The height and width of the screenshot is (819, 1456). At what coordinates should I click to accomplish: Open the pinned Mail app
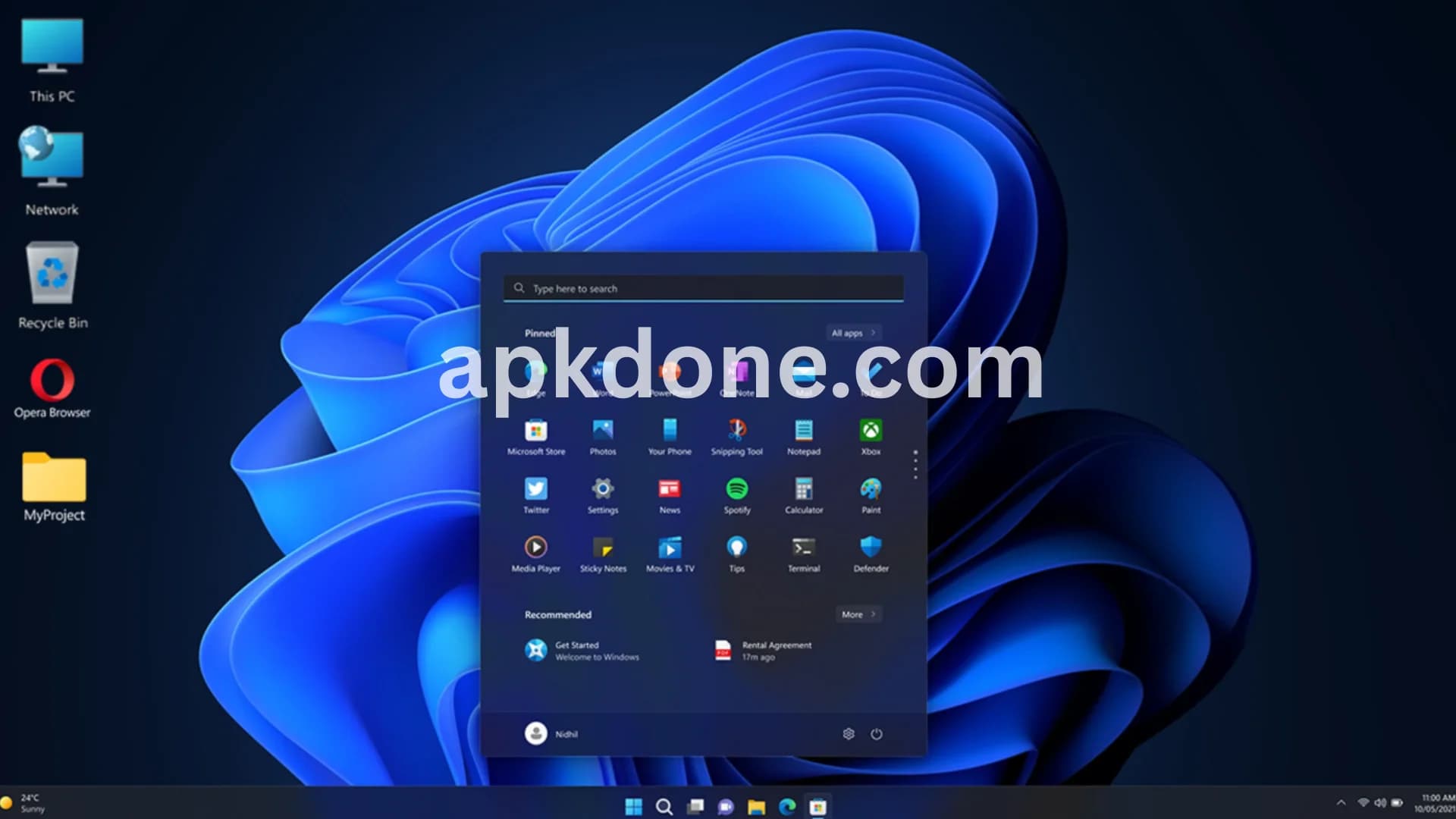click(804, 378)
